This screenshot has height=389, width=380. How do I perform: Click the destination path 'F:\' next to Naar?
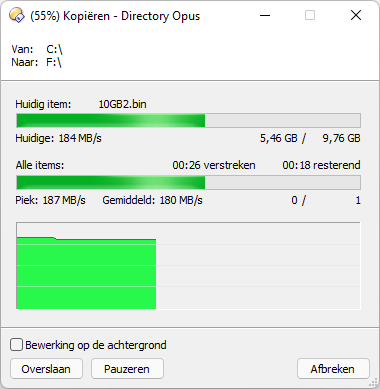[x=54, y=62]
